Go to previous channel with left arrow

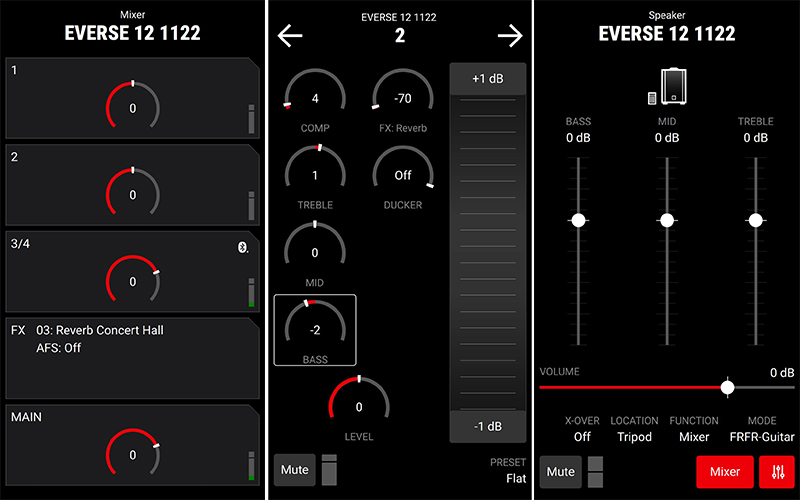pyautogui.click(x=290, y=36)
